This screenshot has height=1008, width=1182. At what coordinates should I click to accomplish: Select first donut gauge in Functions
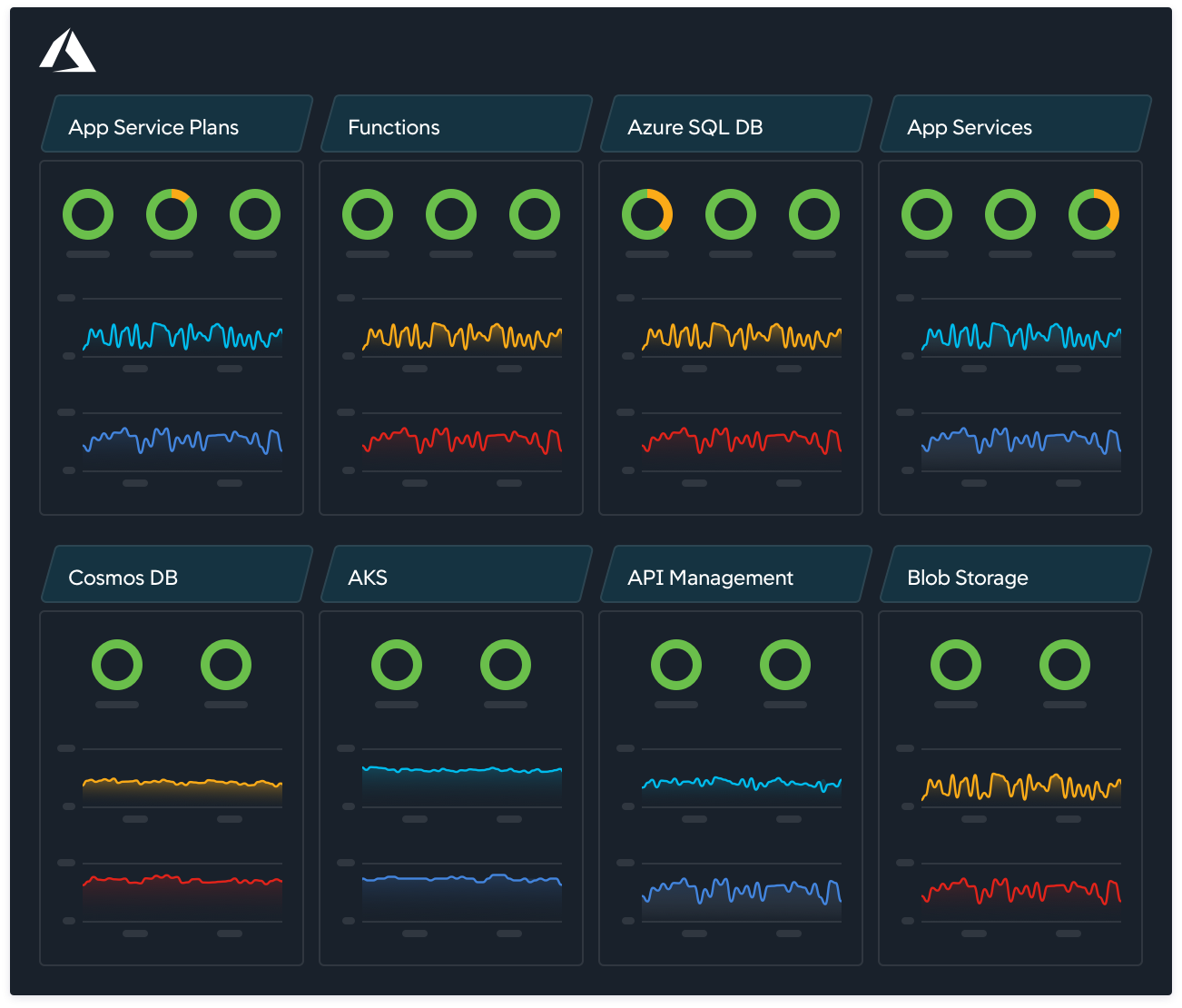(x=368, y=214)
